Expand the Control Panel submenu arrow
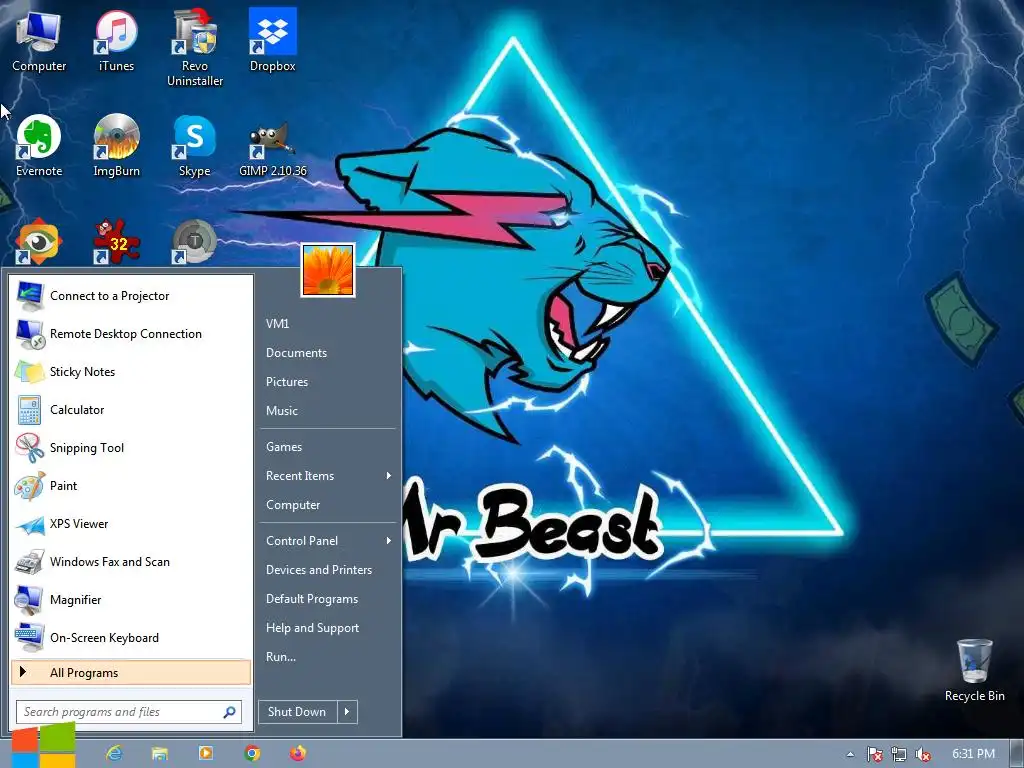Screen dimensions: 1024x768 click(x=389, y=540)
